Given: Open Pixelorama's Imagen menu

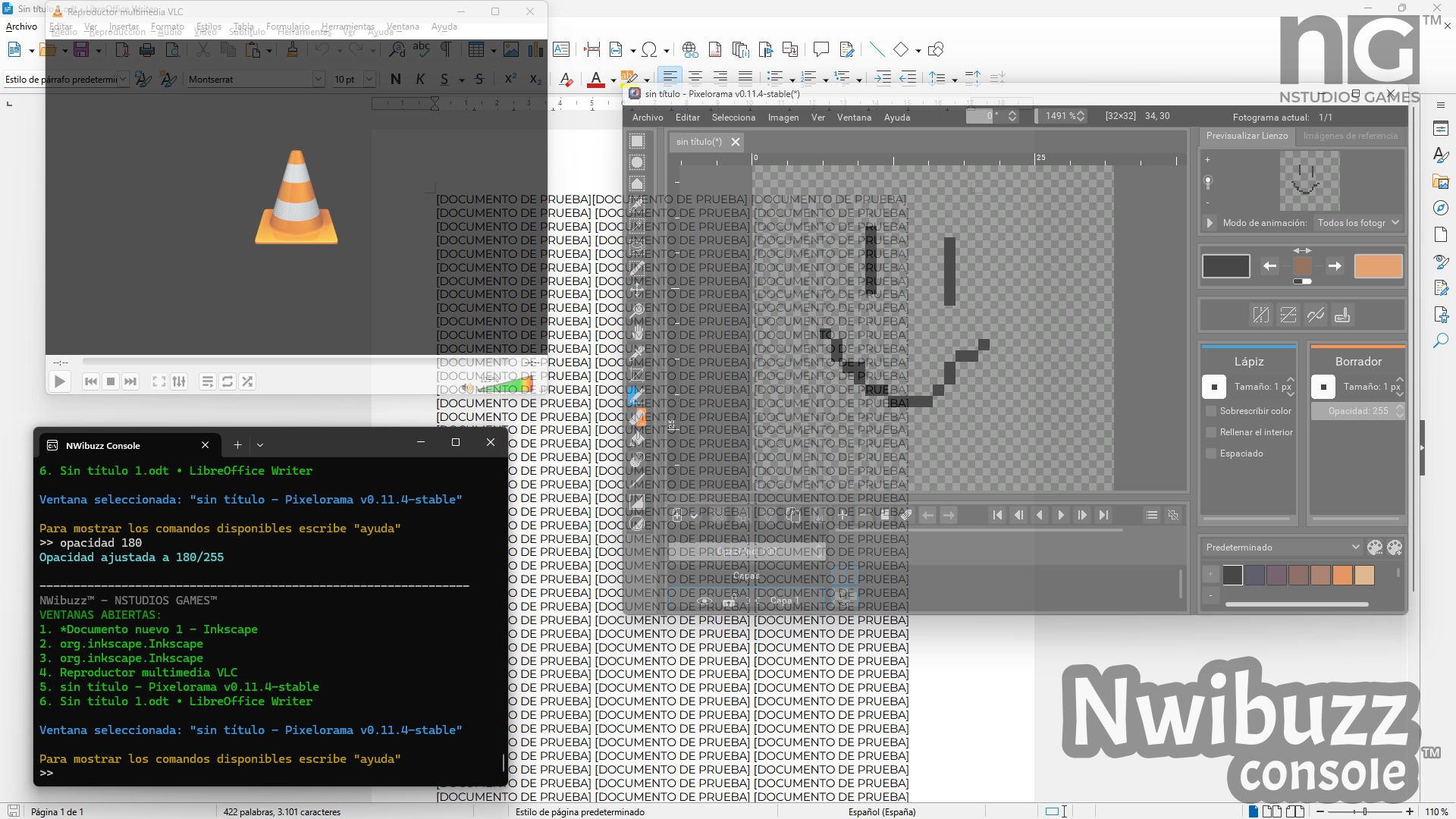Looking at the screenshot, I should pos(783,118).
